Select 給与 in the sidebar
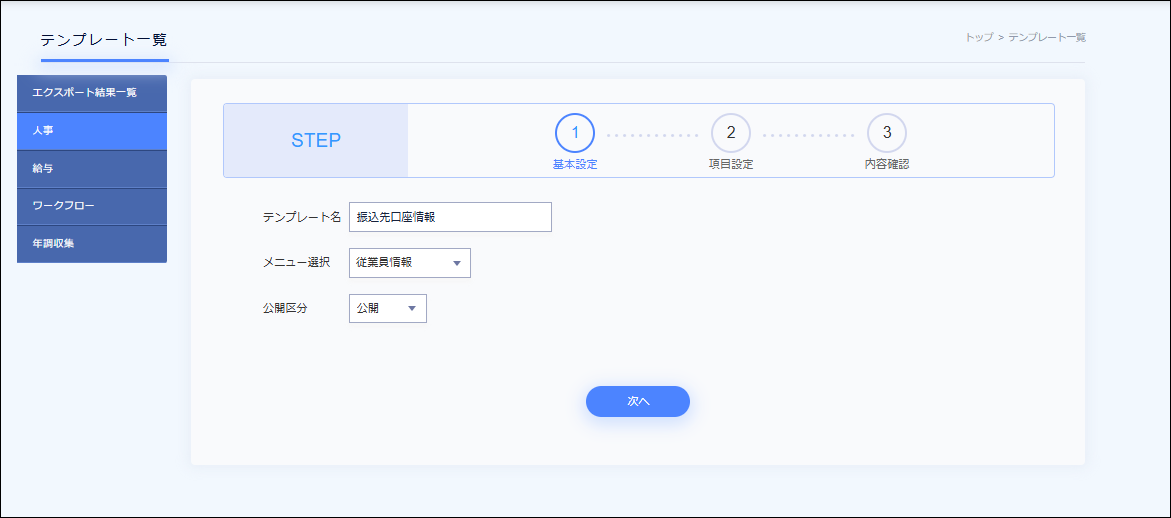The image size is (1171, 518). (x=92, y=169)
